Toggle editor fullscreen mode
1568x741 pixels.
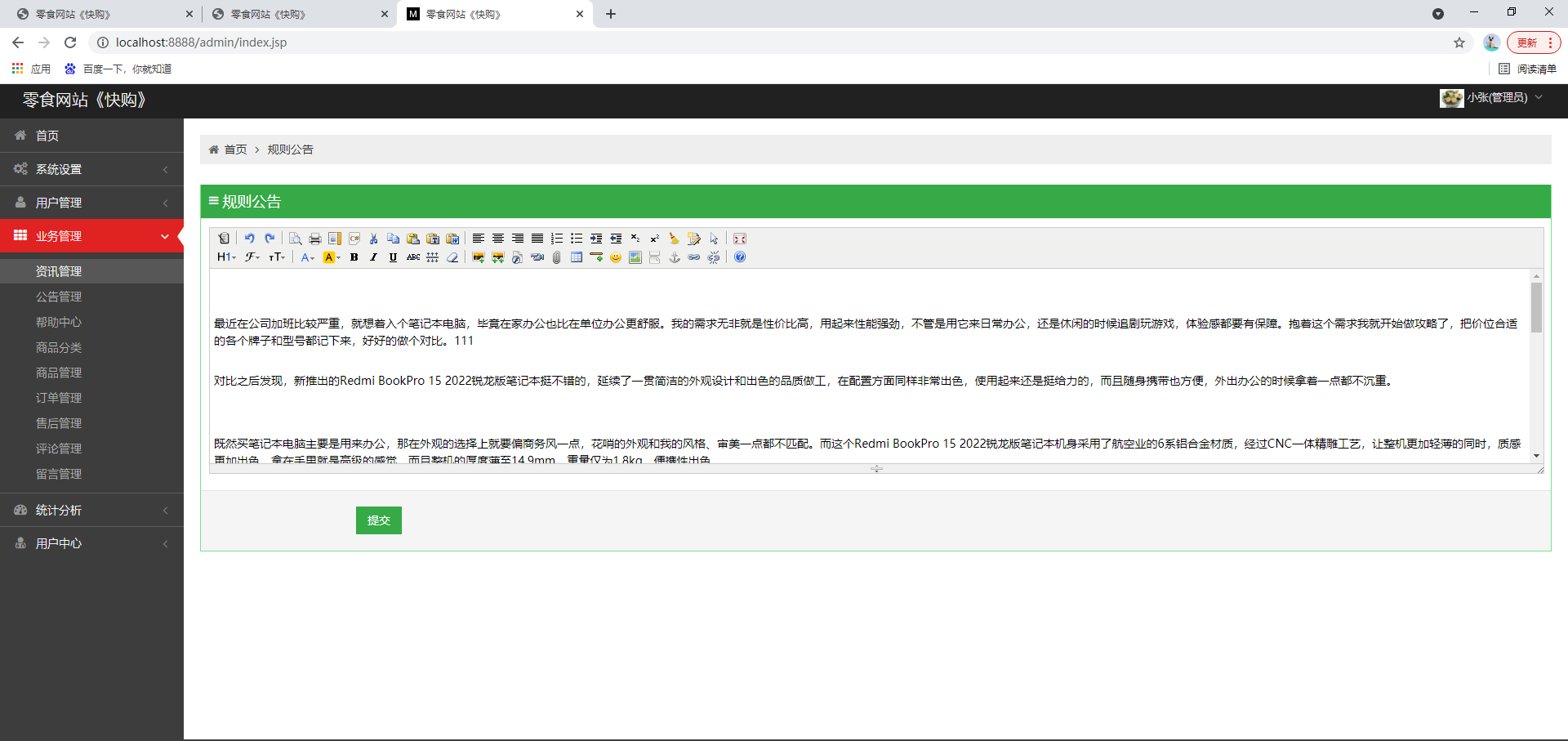(740, 239)
